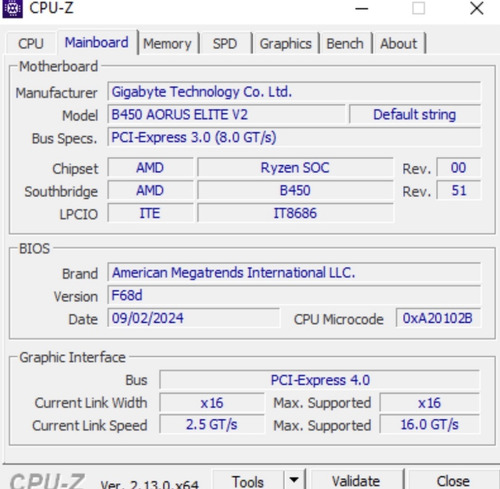
Task: Click the Max. Supported link width x16 value
Action: 429,403
